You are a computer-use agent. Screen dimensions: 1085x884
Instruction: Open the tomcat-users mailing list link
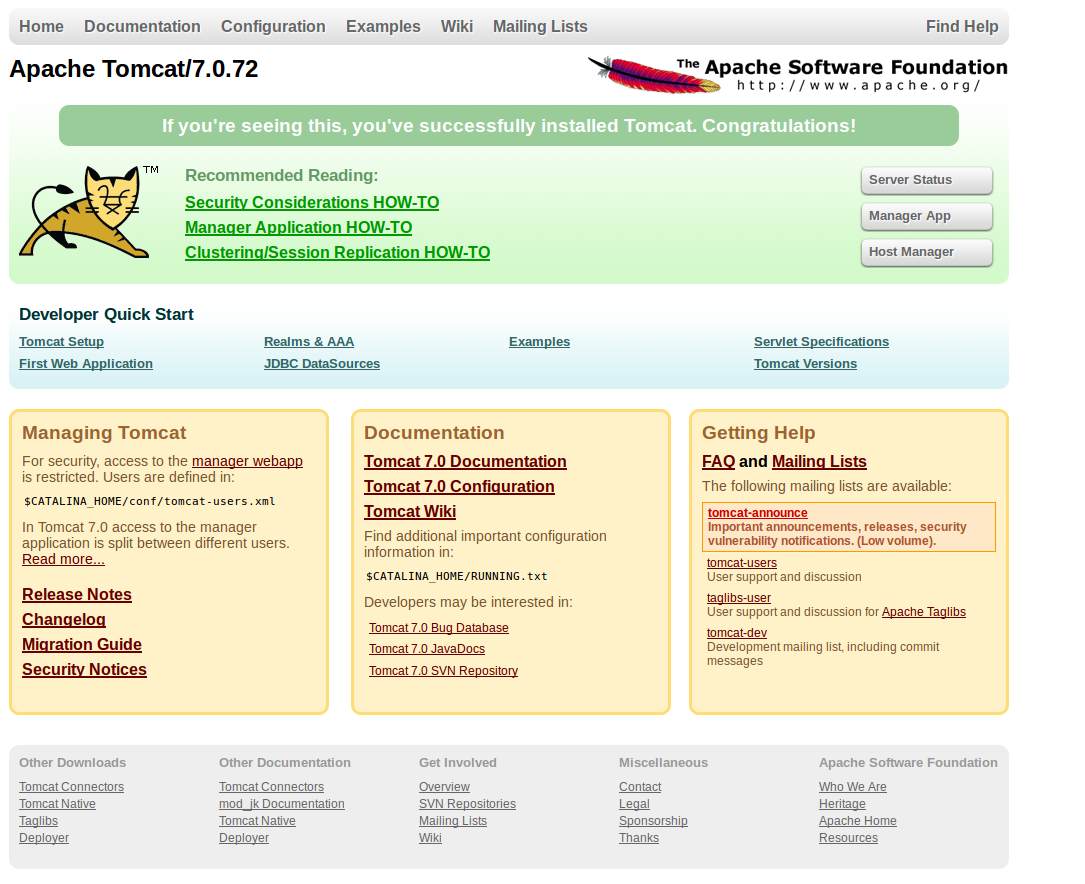tap(742, 563)
